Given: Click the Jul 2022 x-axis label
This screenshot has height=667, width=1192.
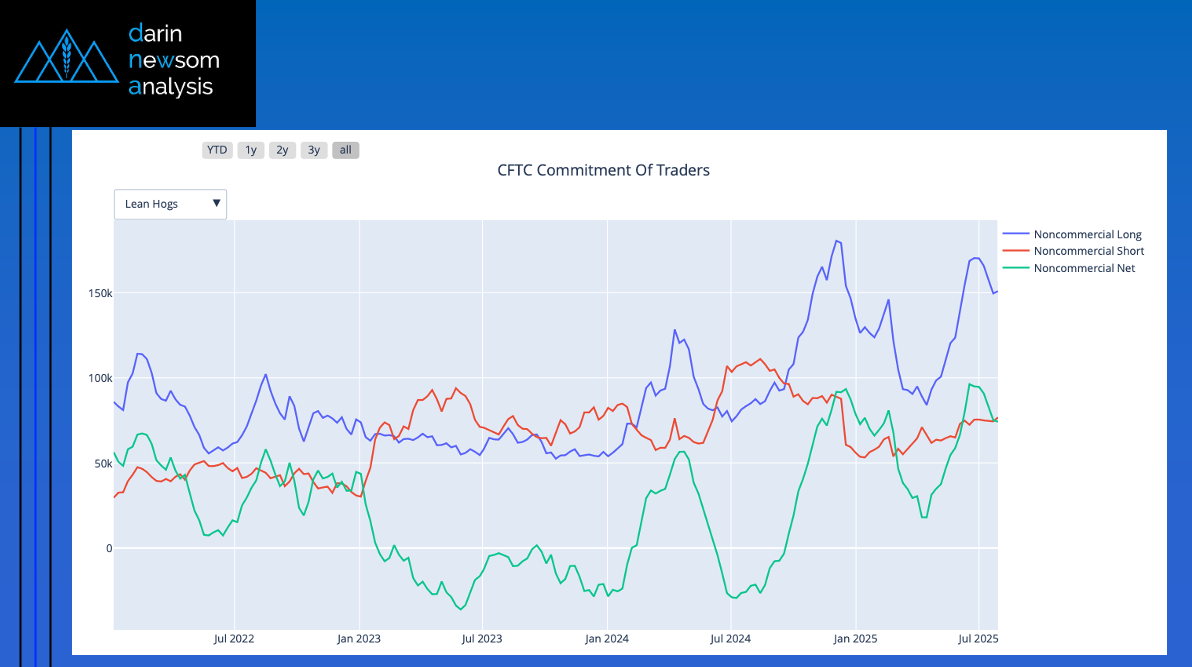Looking at the screenshot, I should tap(234, 638).
